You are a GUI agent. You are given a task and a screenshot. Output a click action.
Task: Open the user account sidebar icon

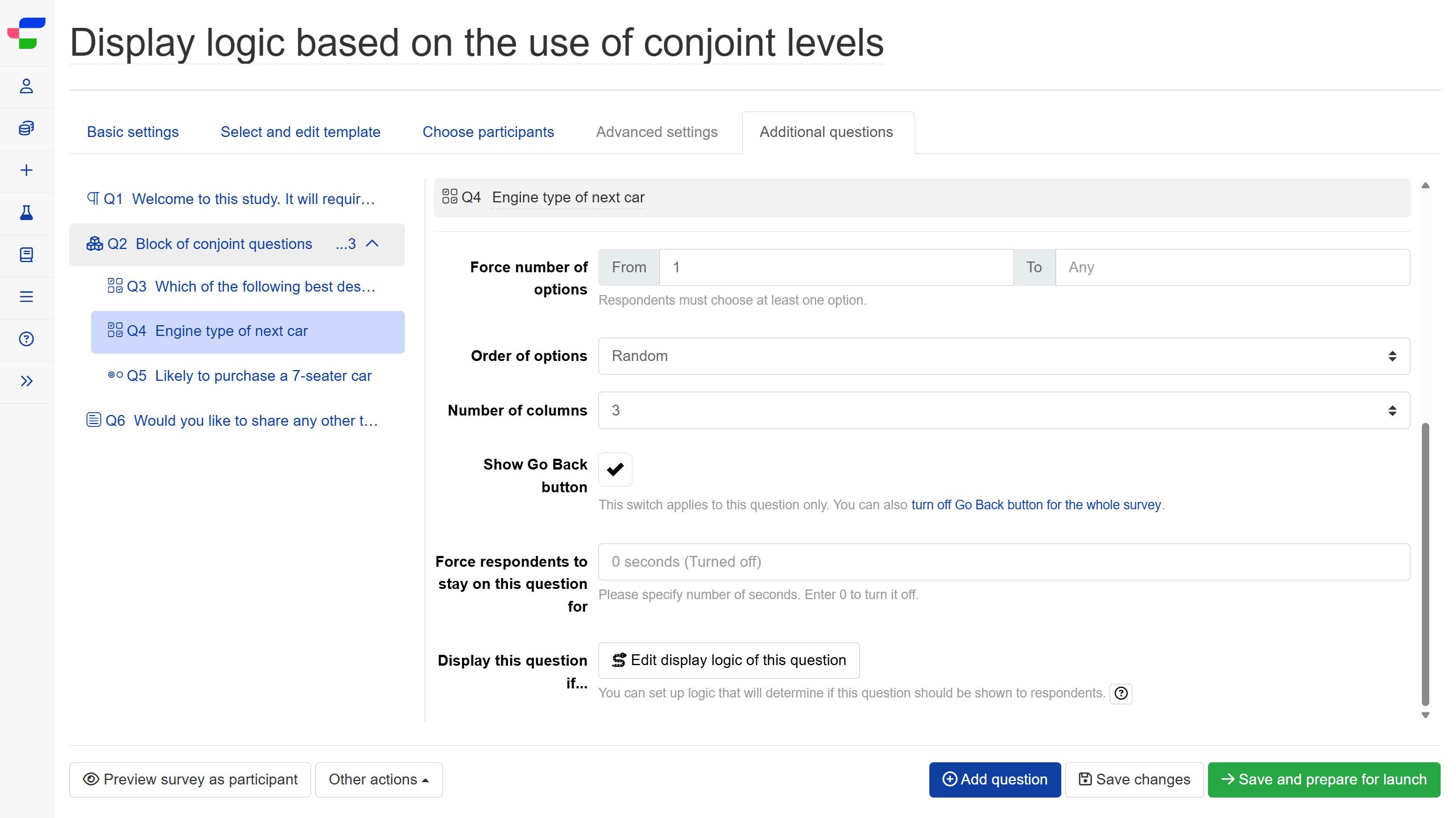26,86
